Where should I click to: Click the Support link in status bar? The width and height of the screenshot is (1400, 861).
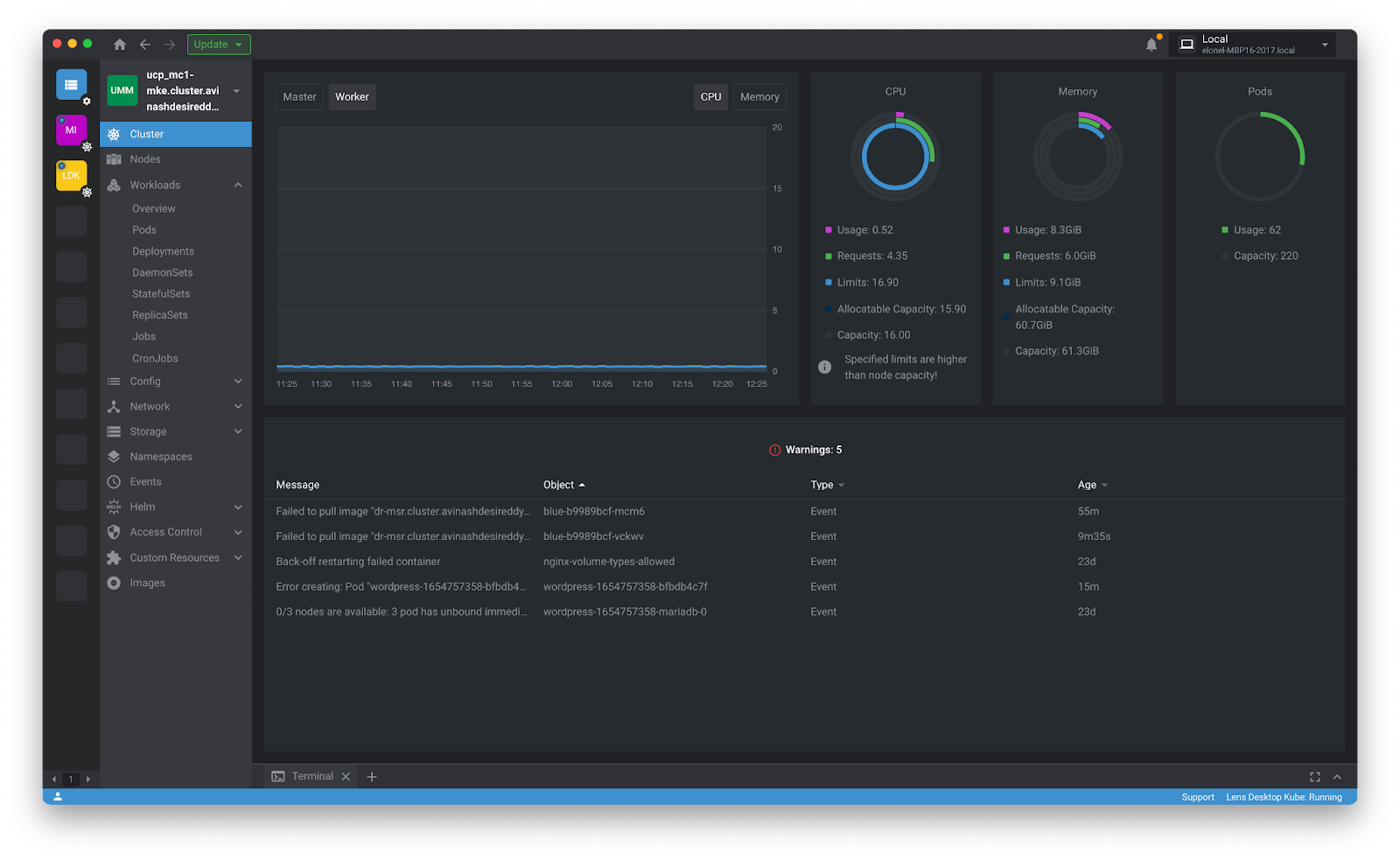(x=1198, y=798)
